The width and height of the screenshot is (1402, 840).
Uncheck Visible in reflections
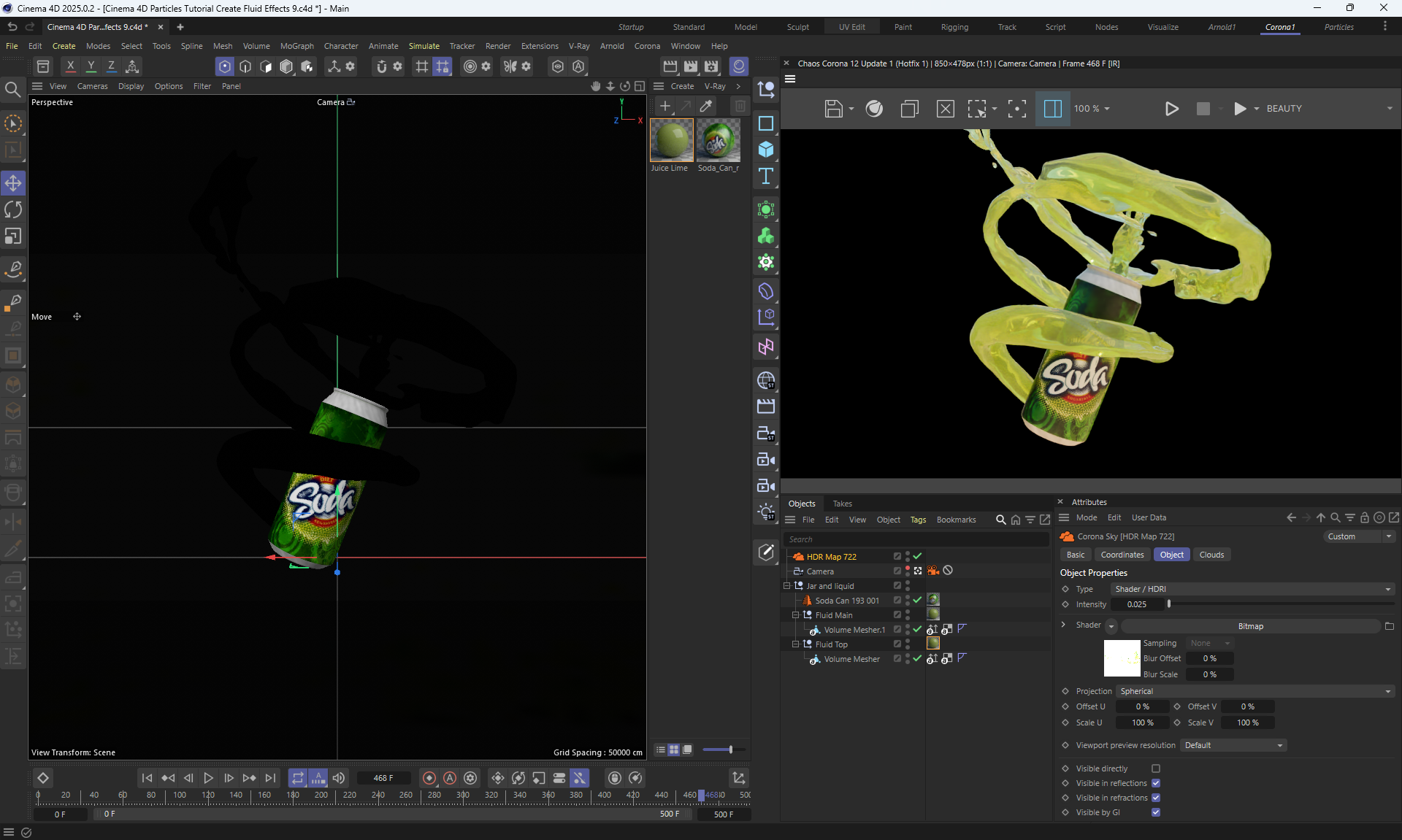1156,783
